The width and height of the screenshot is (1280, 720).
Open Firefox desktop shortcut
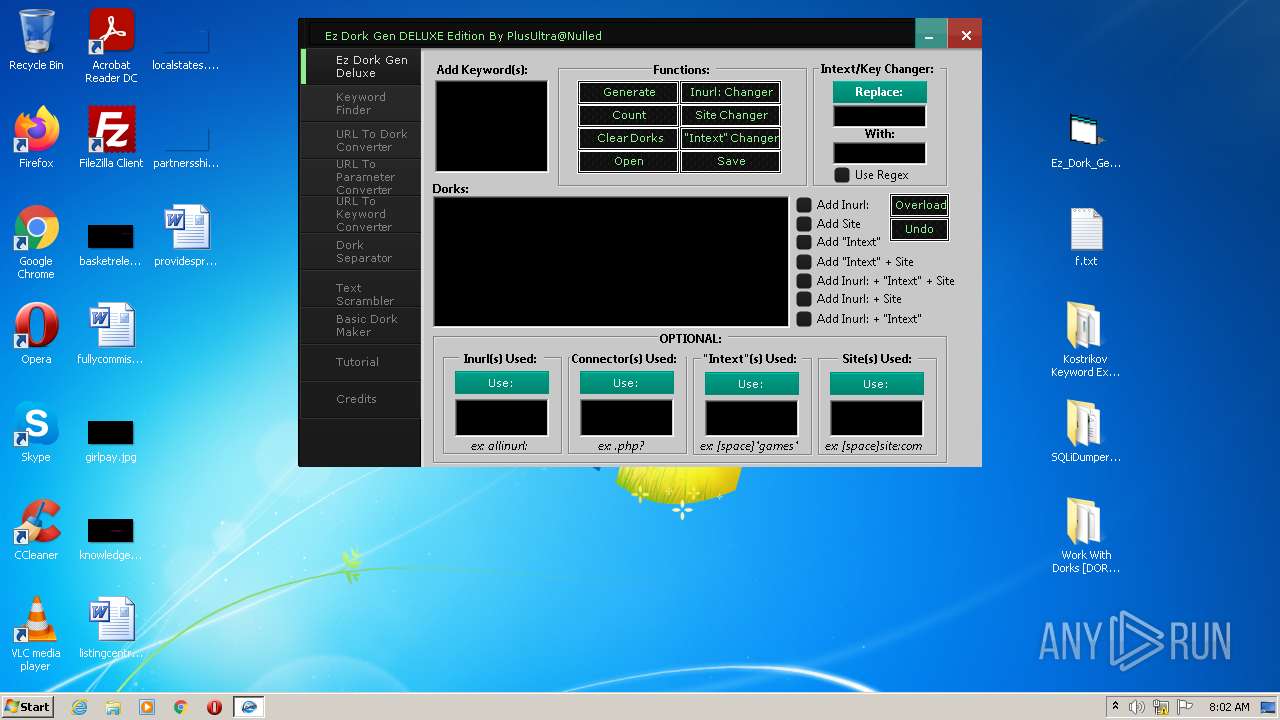click(x=36, y=138)
